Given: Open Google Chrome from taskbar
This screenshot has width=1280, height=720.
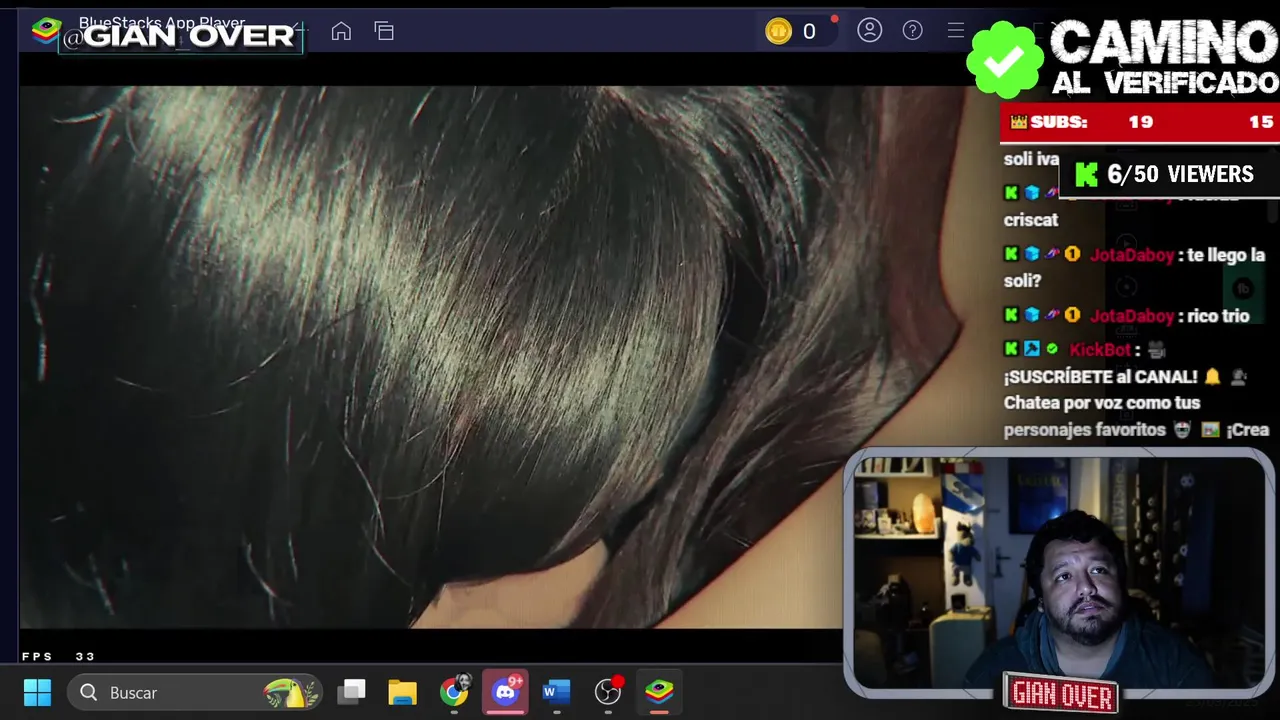Looking at the screenshot, I should click(x=454, y=692).
